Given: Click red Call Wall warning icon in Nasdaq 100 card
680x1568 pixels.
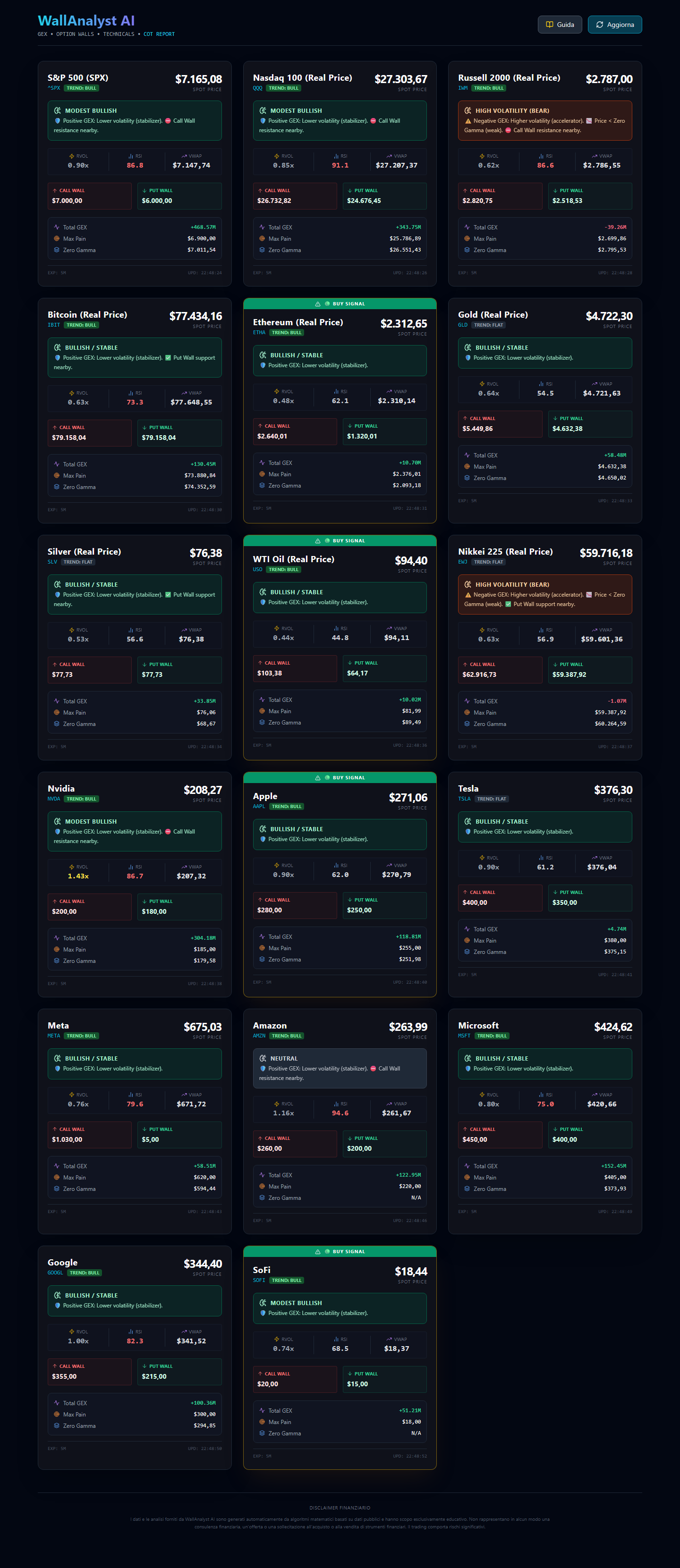Looking at the screenshot, I should 373,120.
